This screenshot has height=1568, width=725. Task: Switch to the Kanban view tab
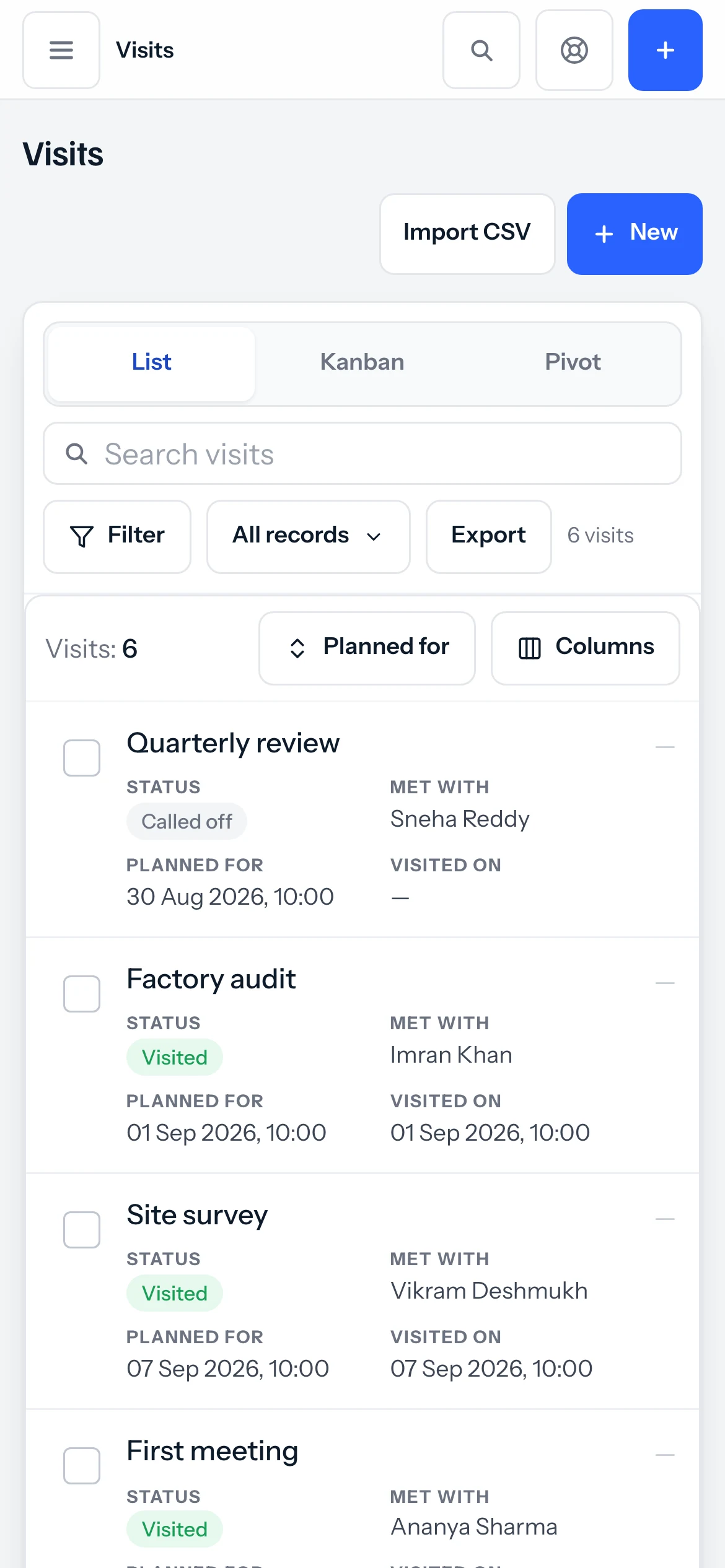362,363
